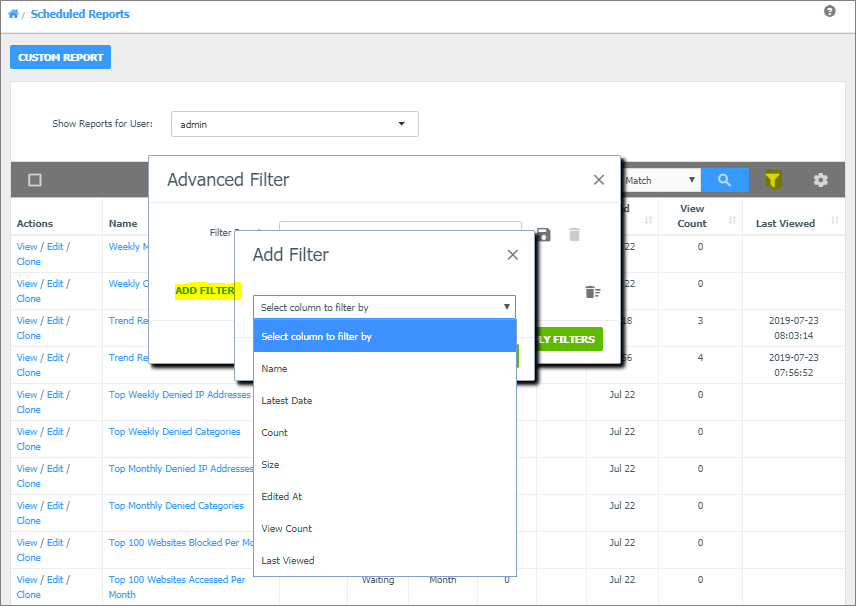Select Edited At from the column list

click(385, 496)
